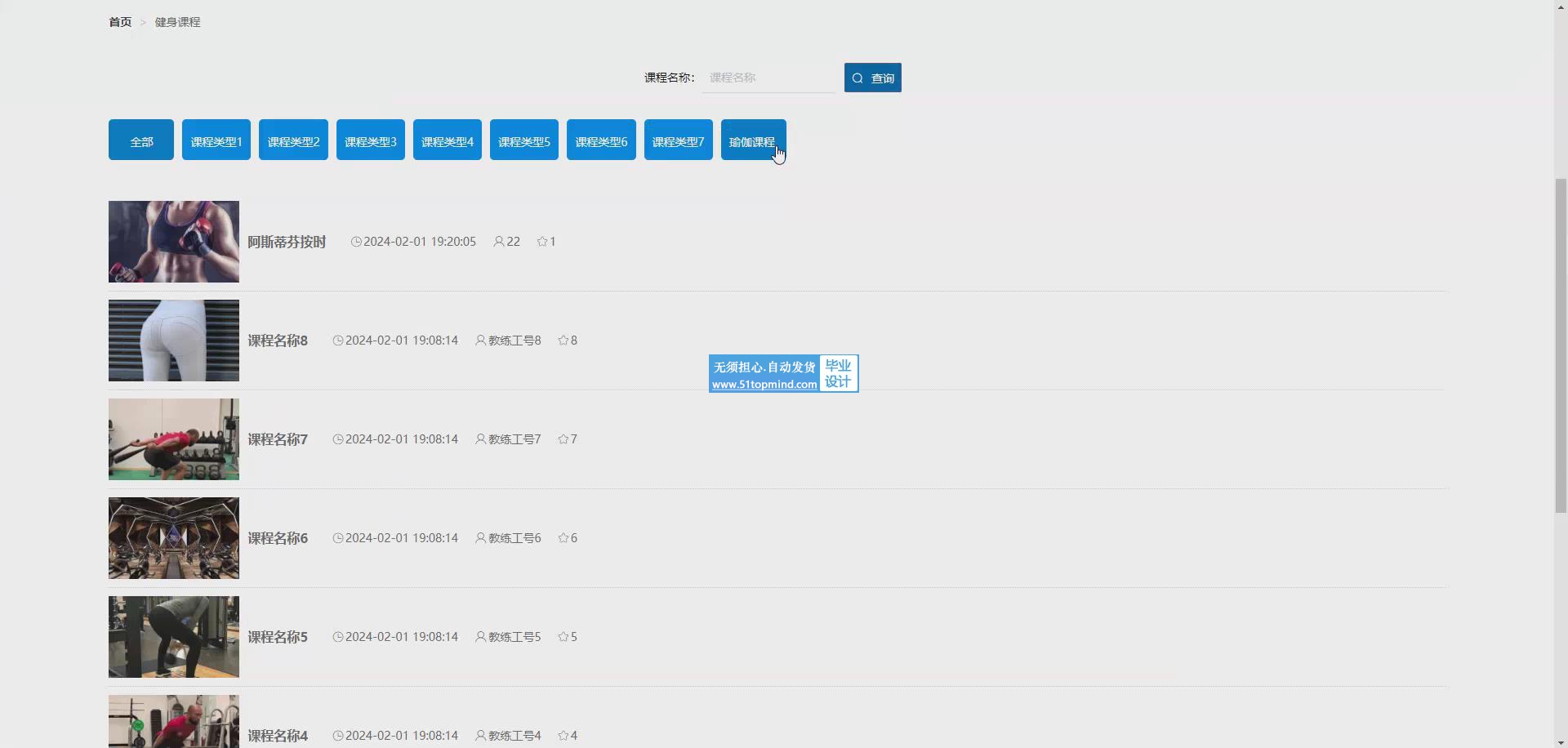Screen dimensions: 1568x748
Task: Open the 阿斯蒂芬按时 course title
Action: 287,242
